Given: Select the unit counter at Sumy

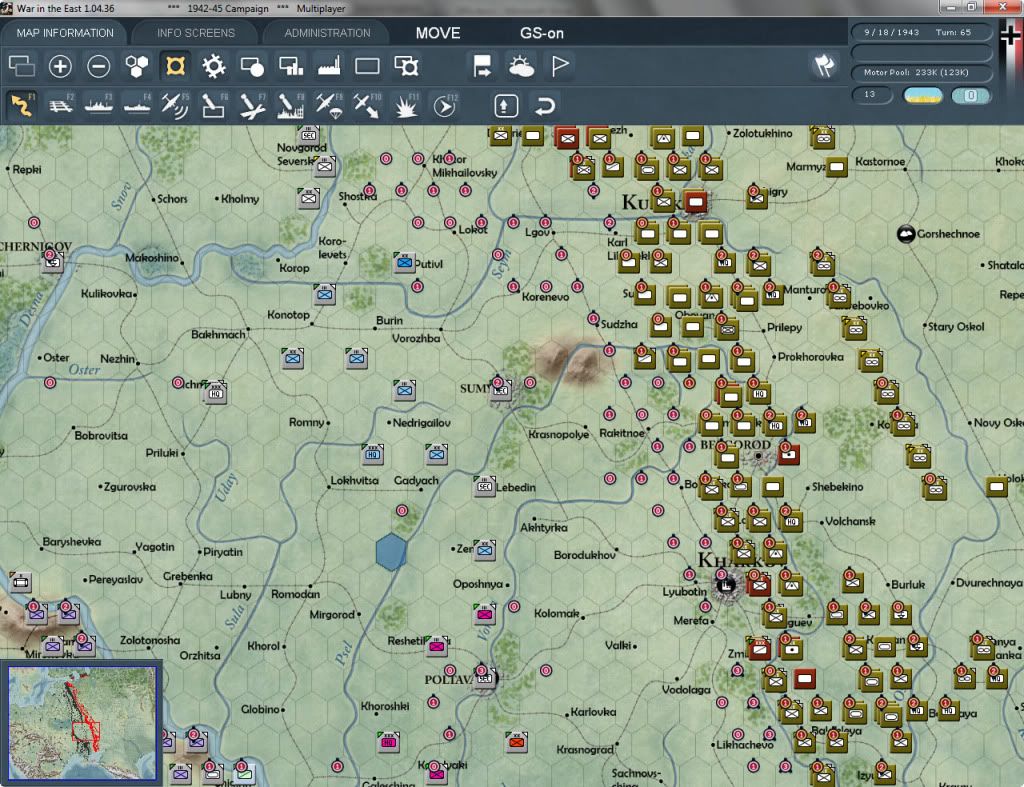Looking at the screenshot, I should tap(501, 390).
